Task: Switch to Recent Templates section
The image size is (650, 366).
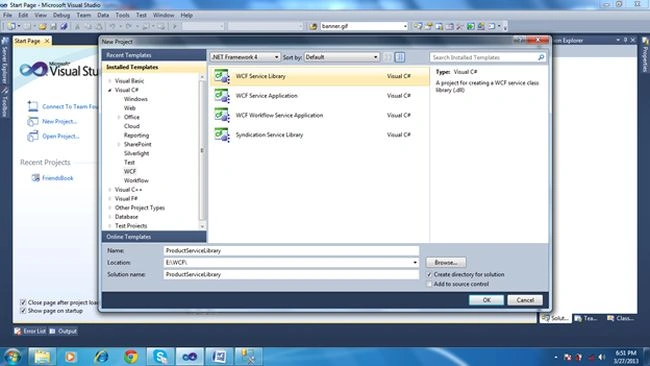Action: 154,55
